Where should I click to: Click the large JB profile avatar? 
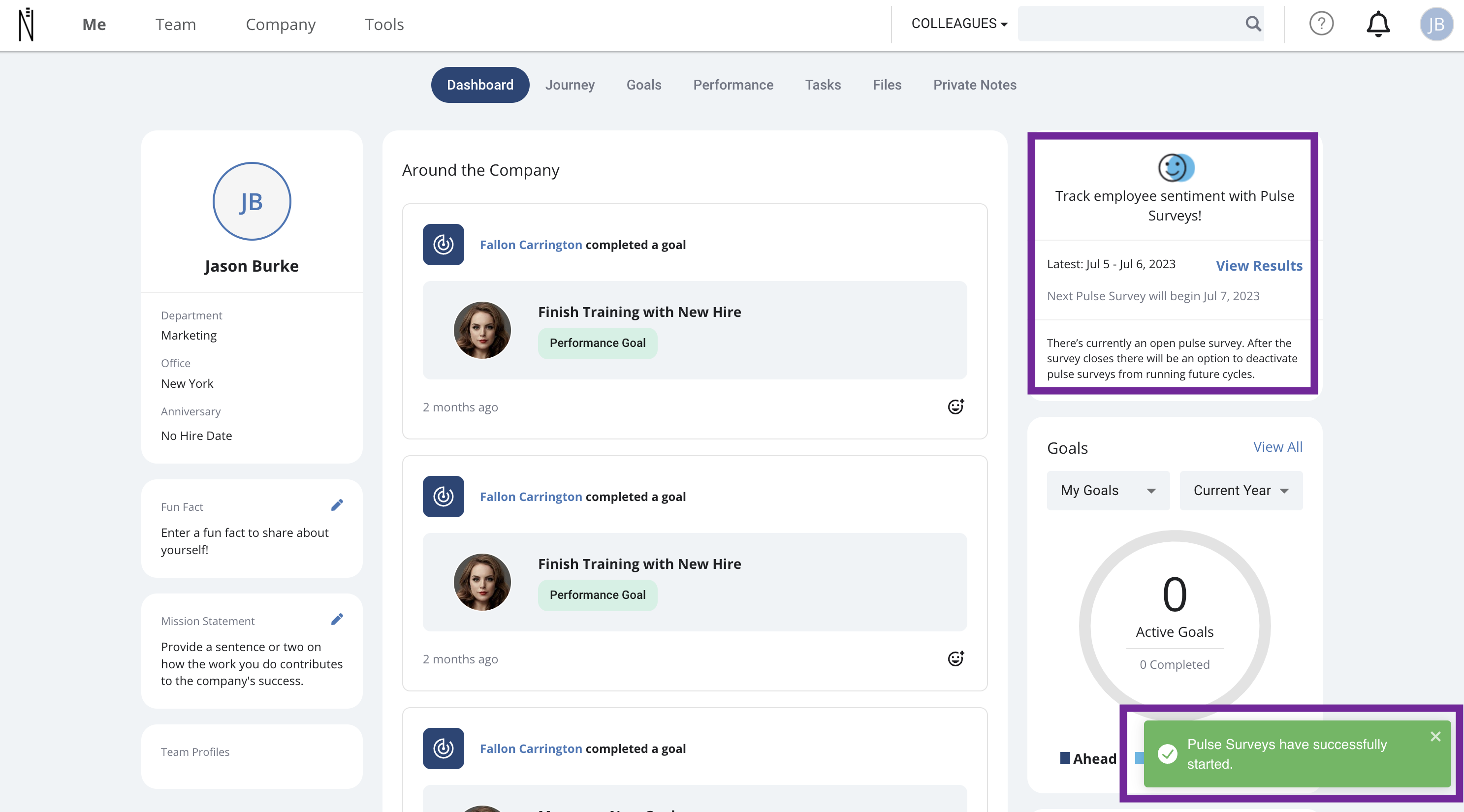coord(252,201)
